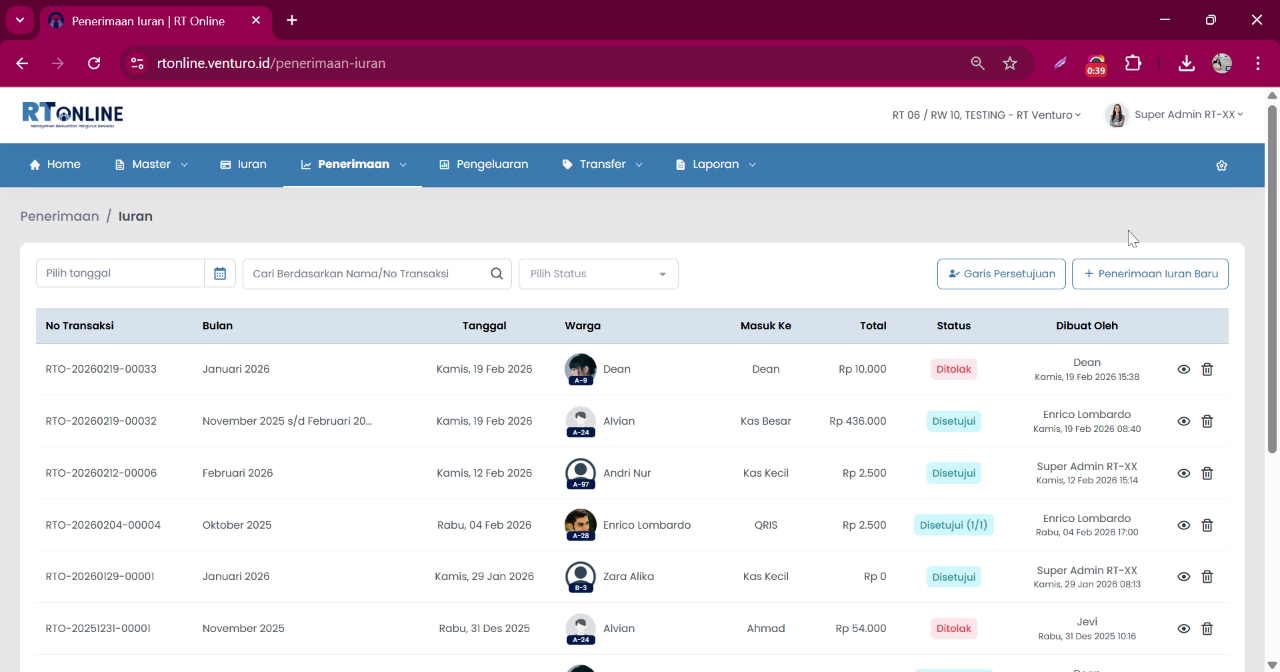This screenshot has width=1280, height=672.
Task: Click Garis Persetujuan button
Action: tap(1001, 274)
